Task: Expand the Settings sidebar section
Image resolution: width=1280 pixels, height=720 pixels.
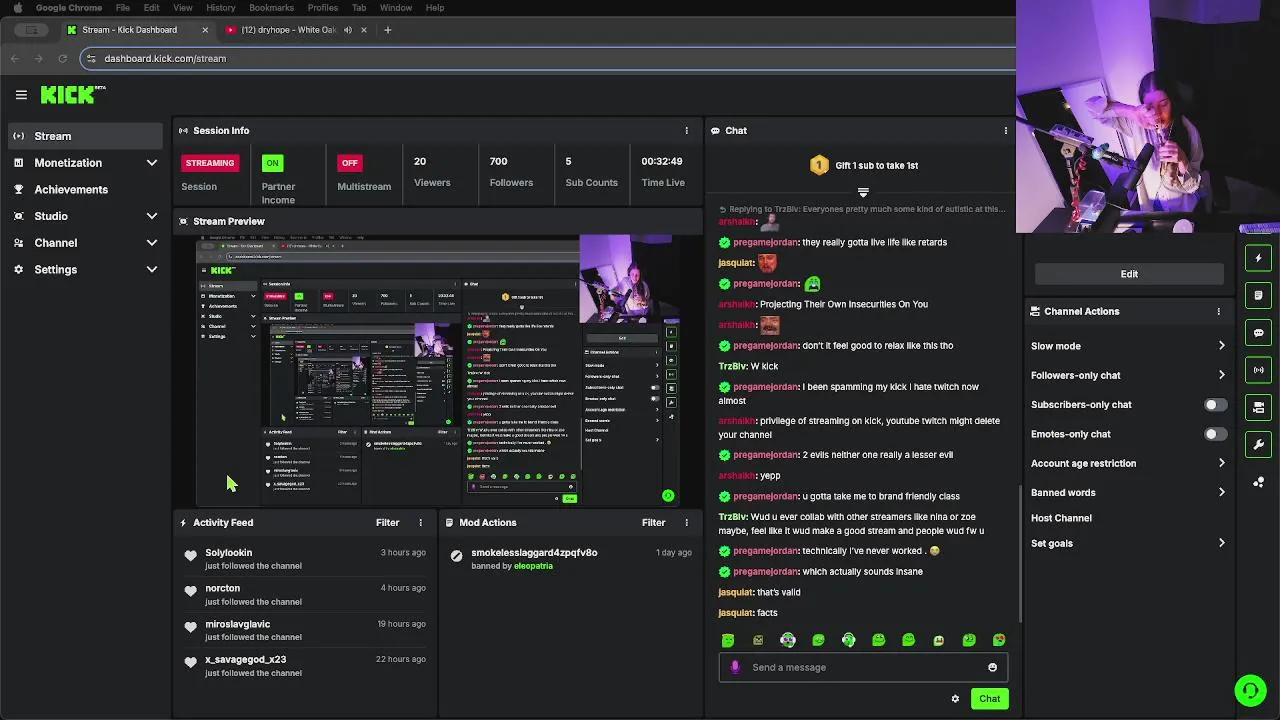Action: pos(152,270)
